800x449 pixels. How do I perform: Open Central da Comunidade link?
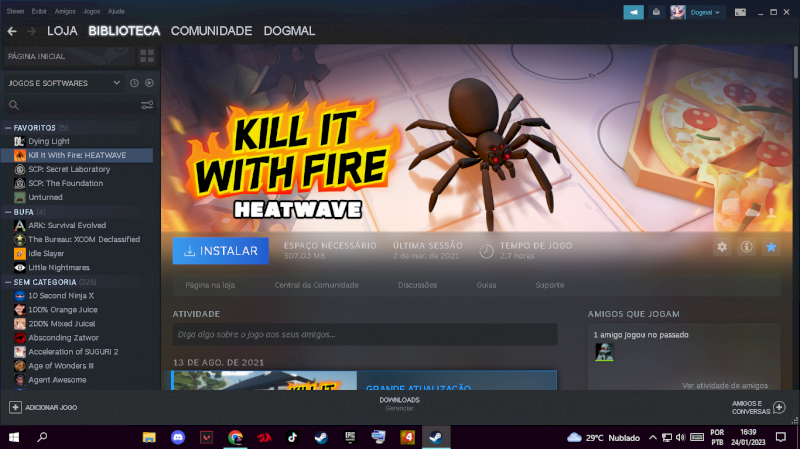[316, 285]
